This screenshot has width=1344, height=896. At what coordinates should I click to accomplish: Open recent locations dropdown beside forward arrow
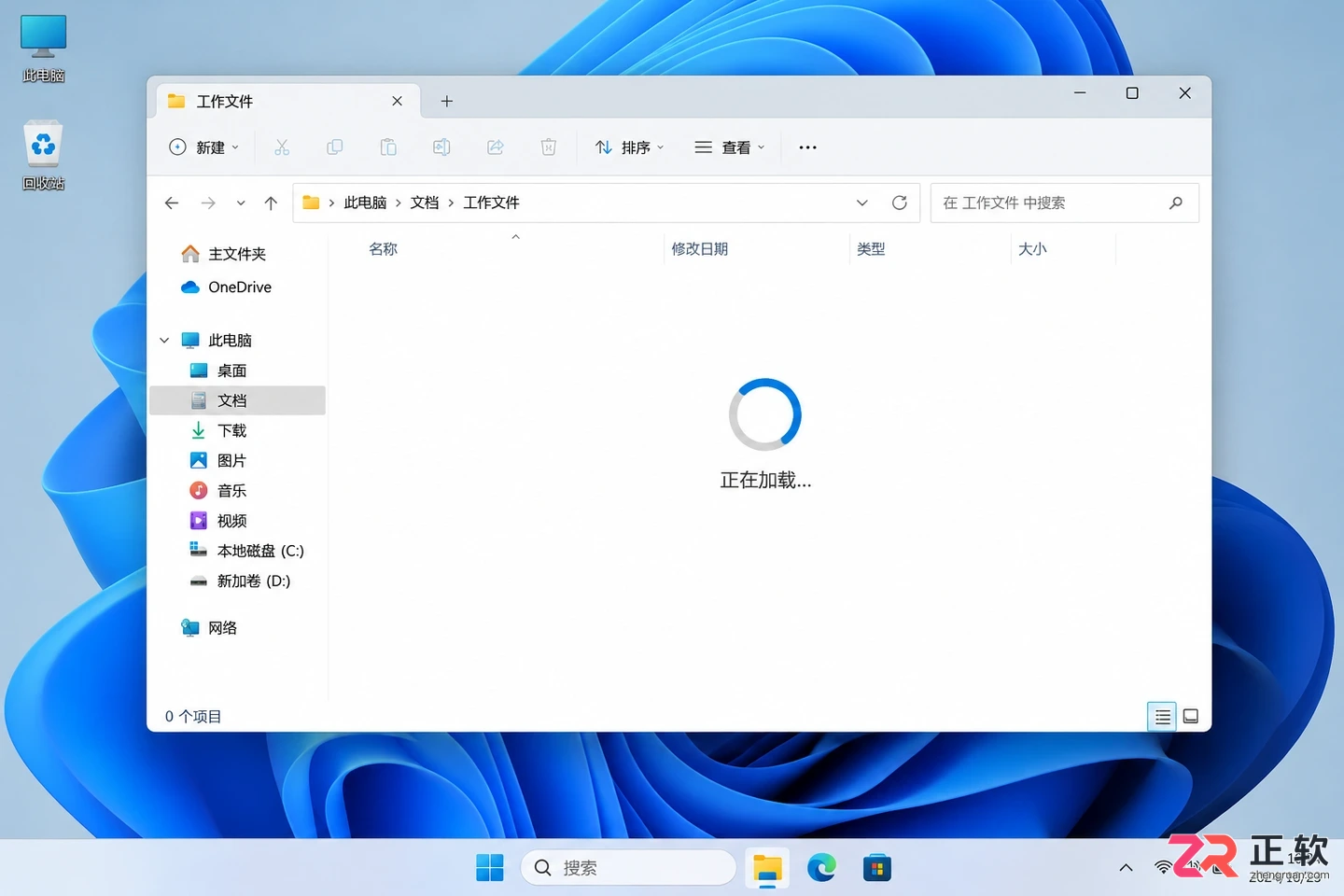tap(241, 203)
